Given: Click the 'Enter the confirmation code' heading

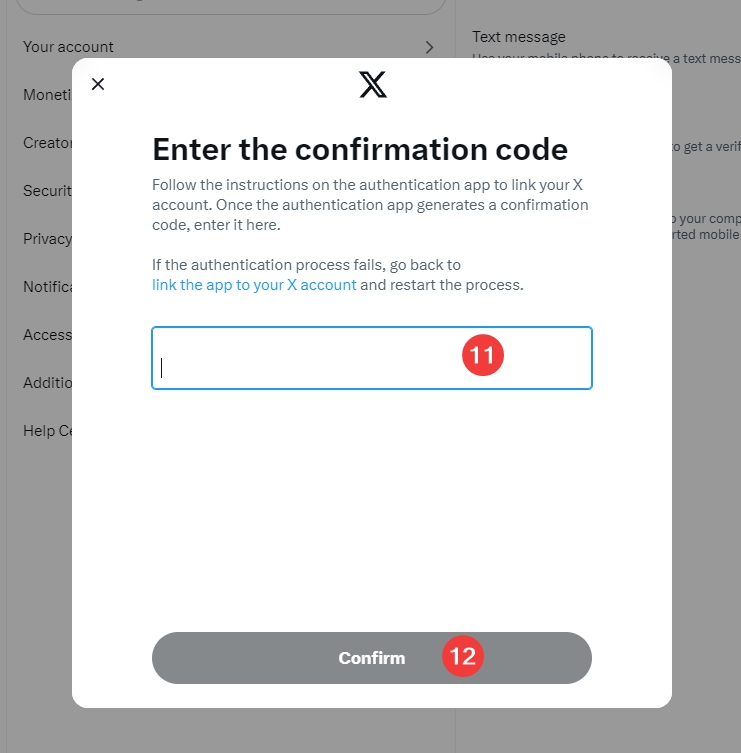Looking at the screenshot, I should (x=360, y=149).
